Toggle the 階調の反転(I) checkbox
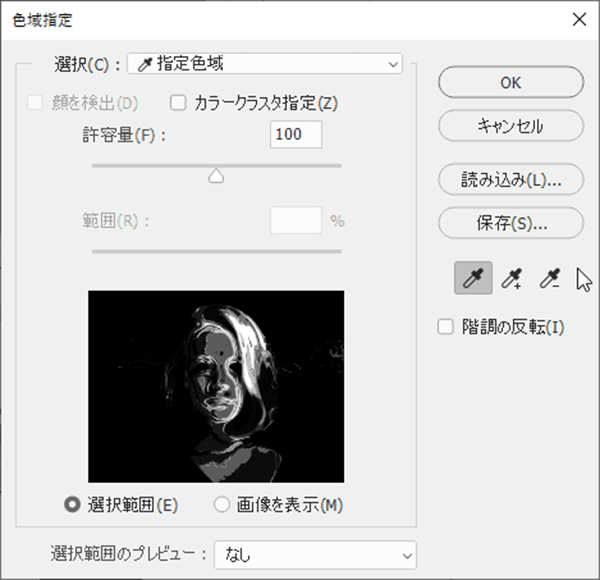Image resolution: width=600 pixels, height=580 pixels. coord(446,327)
